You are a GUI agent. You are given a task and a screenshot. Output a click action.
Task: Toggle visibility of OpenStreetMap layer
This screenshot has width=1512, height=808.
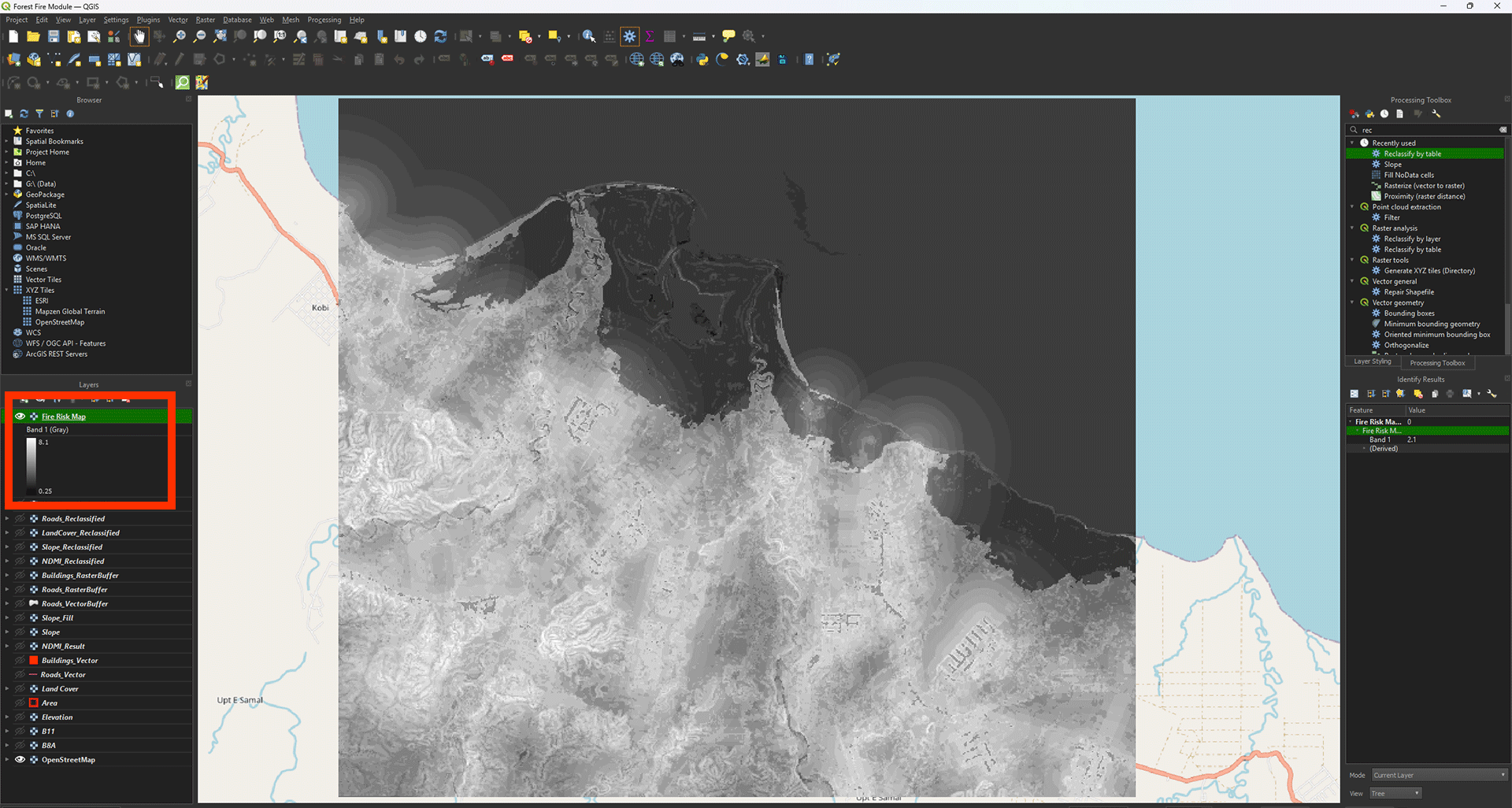(20, 760)
